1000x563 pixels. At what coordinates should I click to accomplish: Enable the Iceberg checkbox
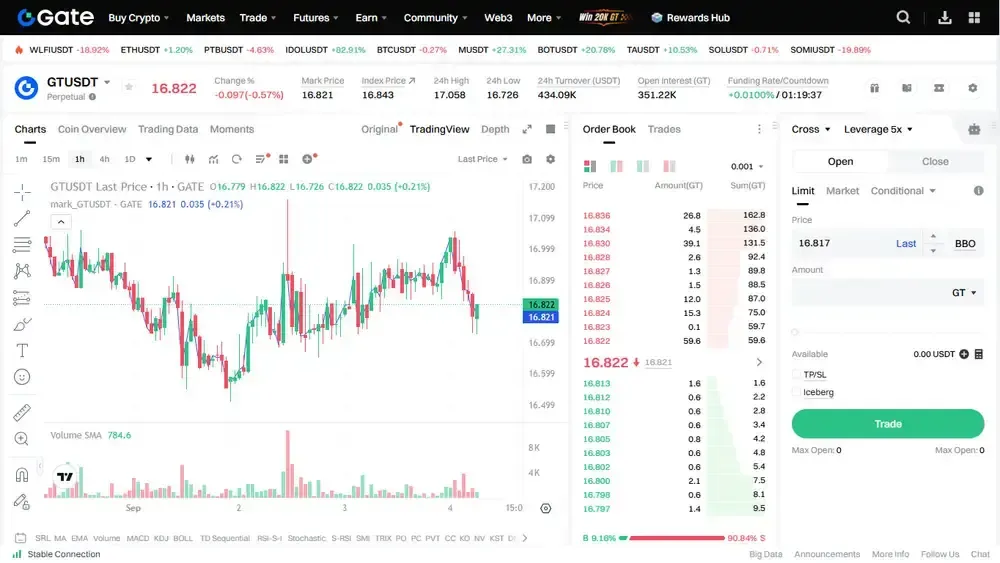796,392
